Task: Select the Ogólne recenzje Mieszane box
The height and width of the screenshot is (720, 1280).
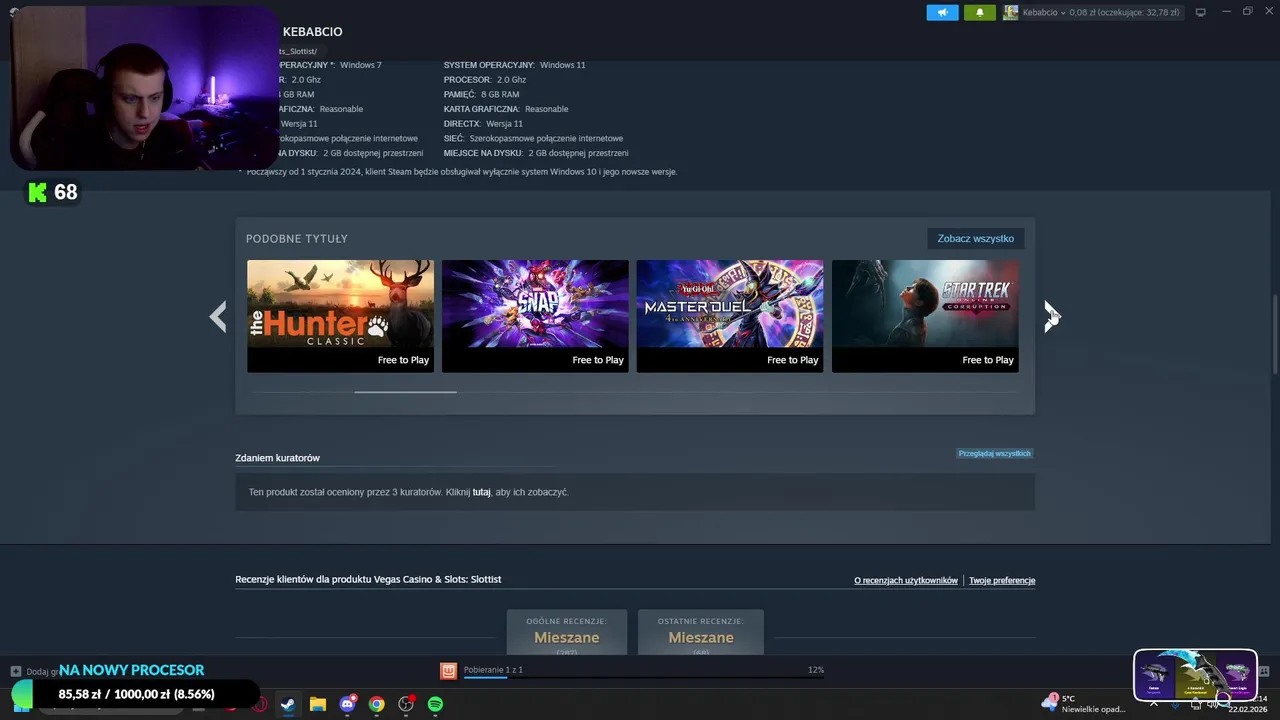Action: click(x=567, y=632)
